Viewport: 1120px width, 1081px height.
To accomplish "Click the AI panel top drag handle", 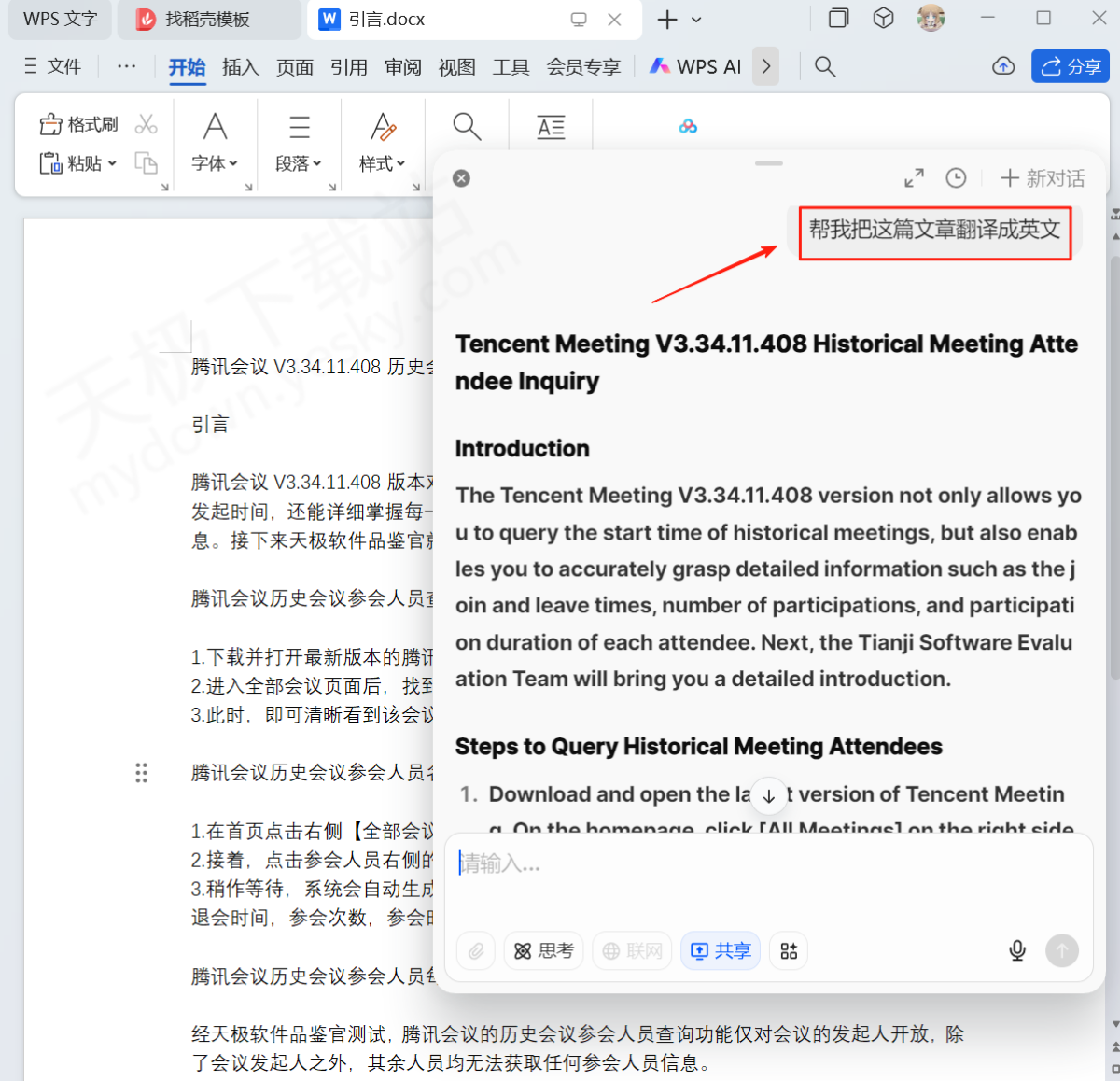I will tap(769, 163).
